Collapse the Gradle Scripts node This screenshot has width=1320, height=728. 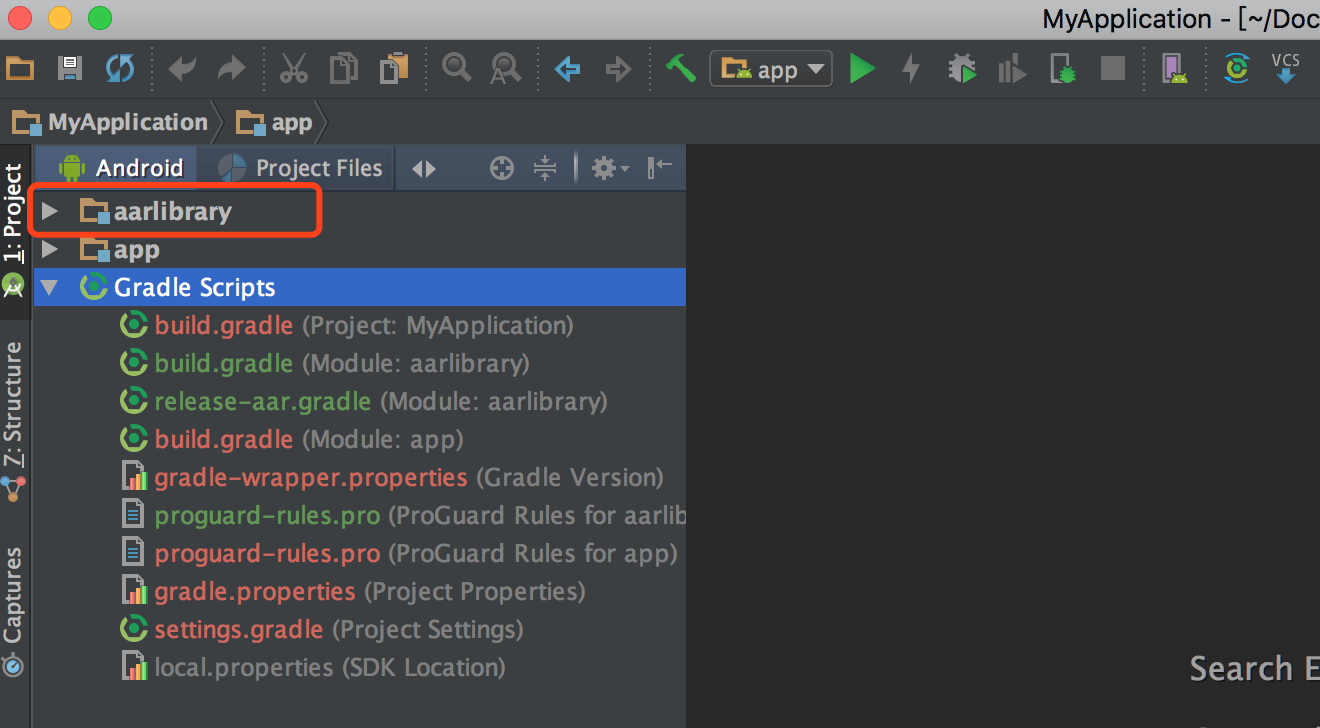tap(49, 288)
